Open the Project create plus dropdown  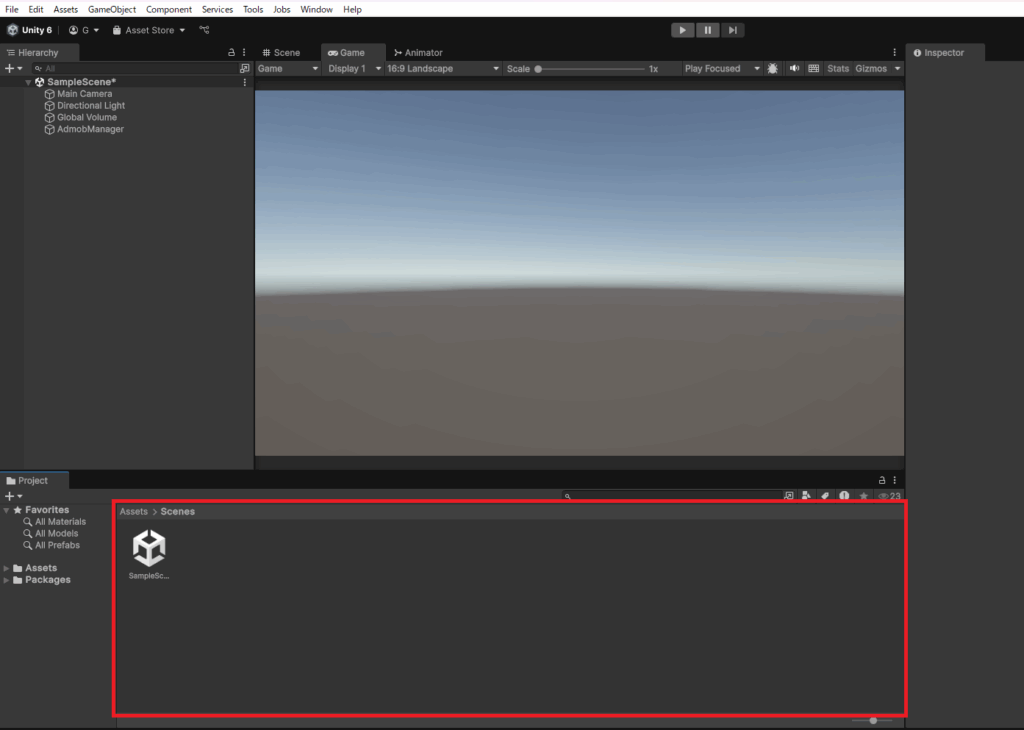(14, 496)
